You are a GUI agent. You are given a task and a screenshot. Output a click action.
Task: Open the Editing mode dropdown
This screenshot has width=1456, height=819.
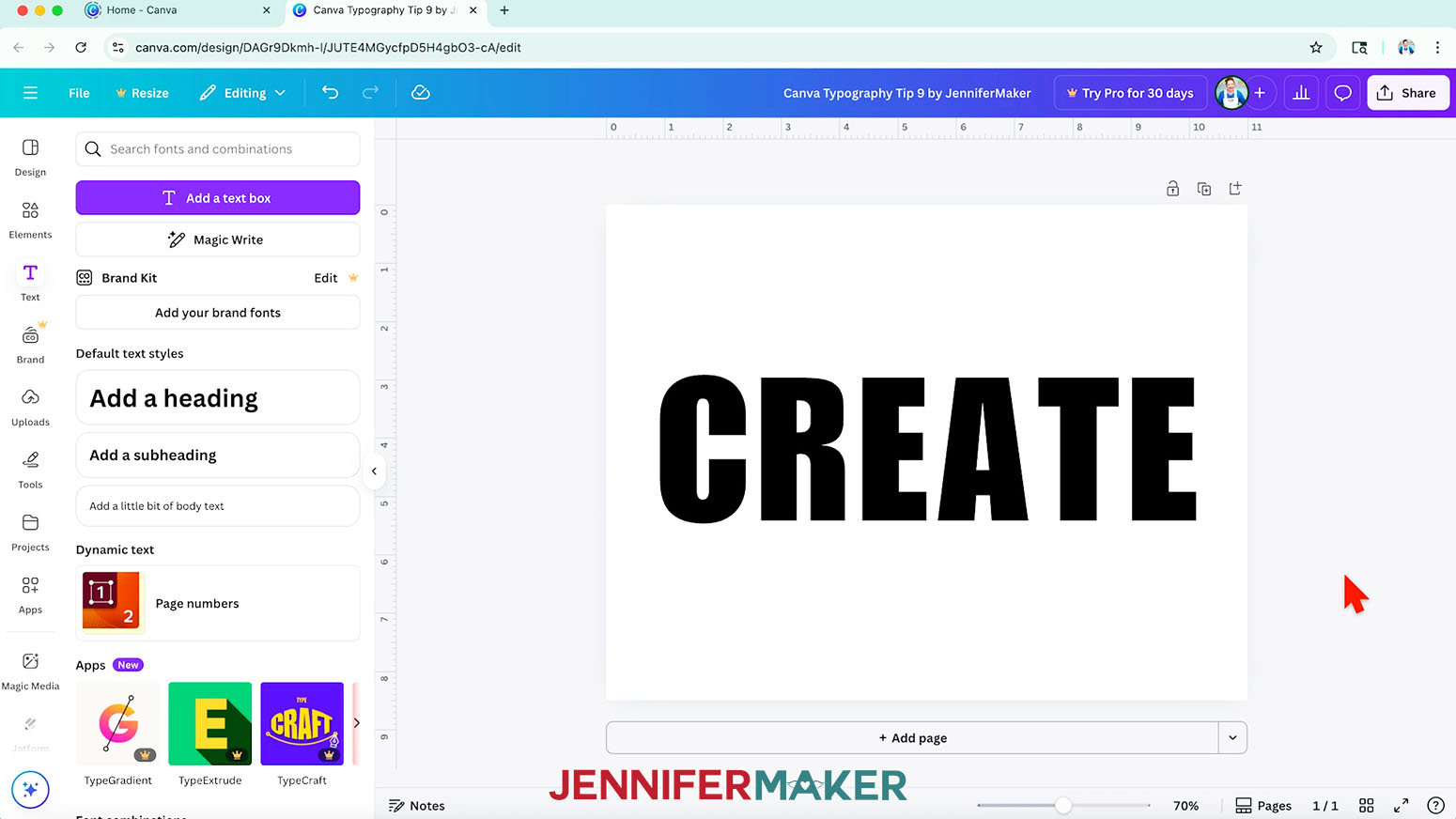click(242, 93)
